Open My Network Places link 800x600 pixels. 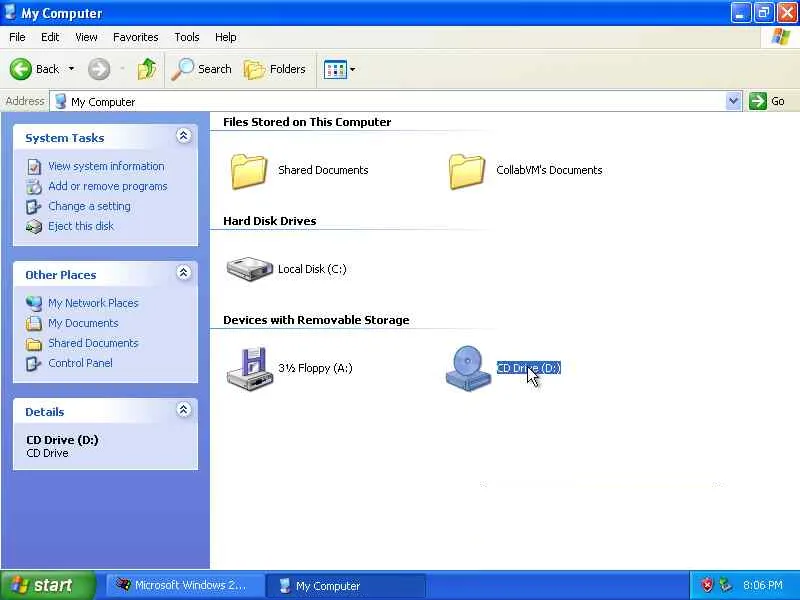point(93,303)
